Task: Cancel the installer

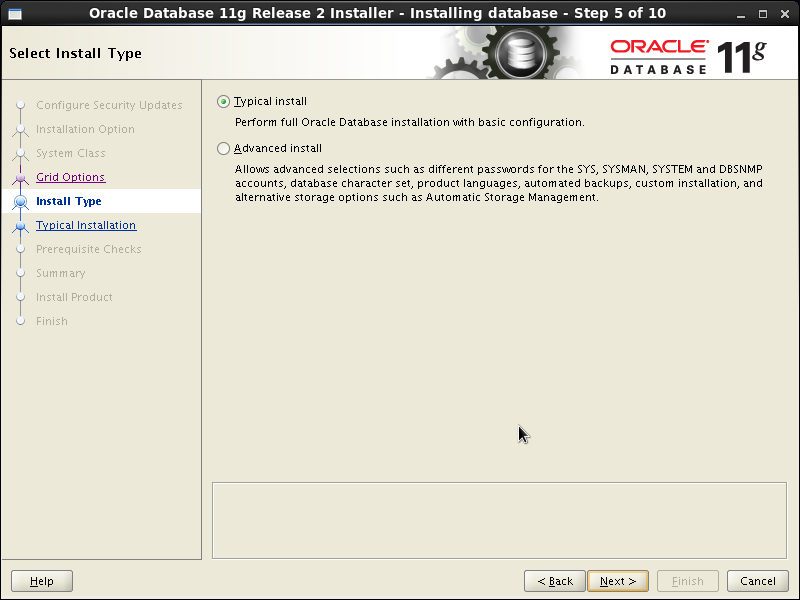Action: (758, 581)
